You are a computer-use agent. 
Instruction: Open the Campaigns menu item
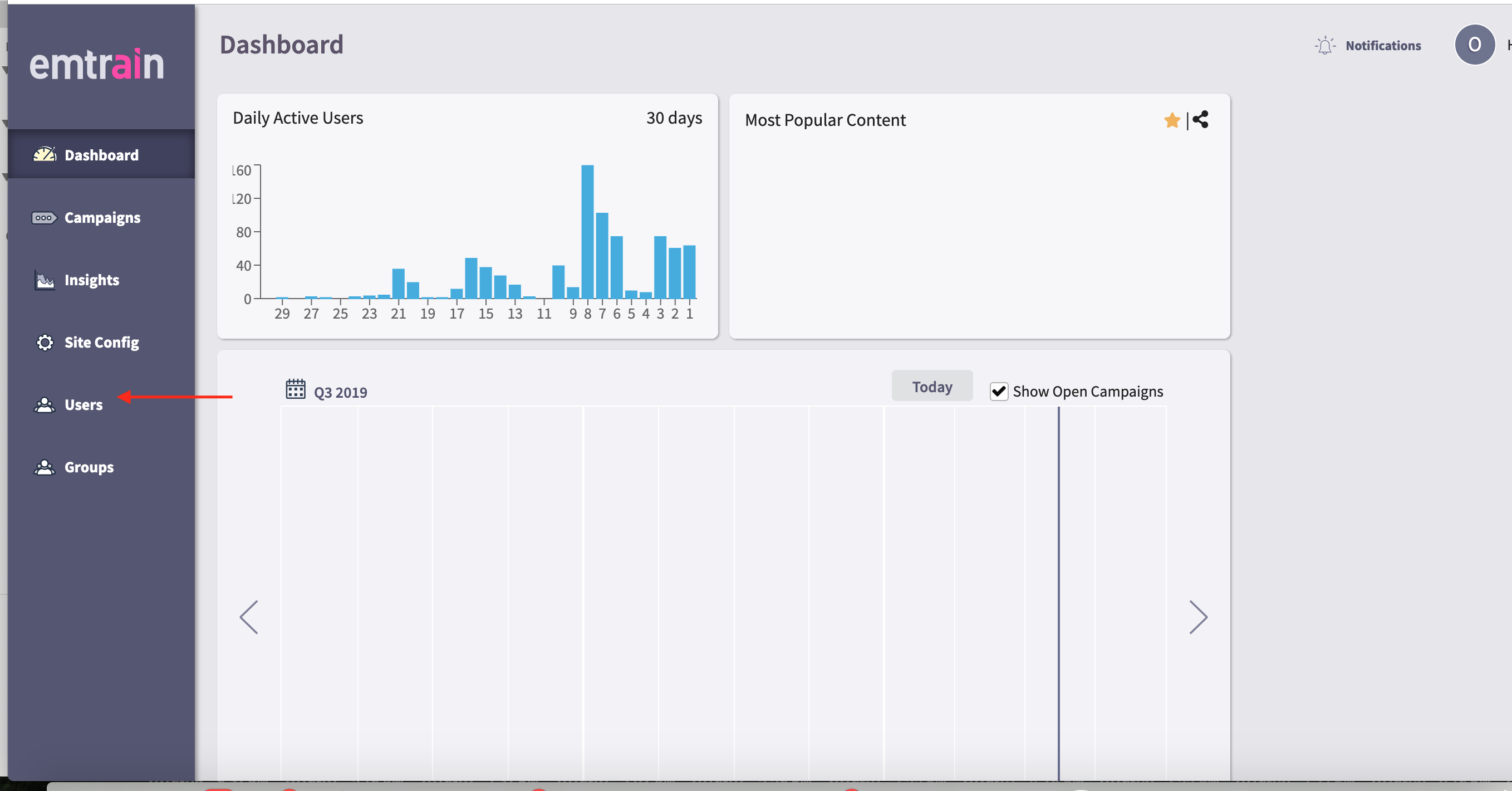coord(101,217)
